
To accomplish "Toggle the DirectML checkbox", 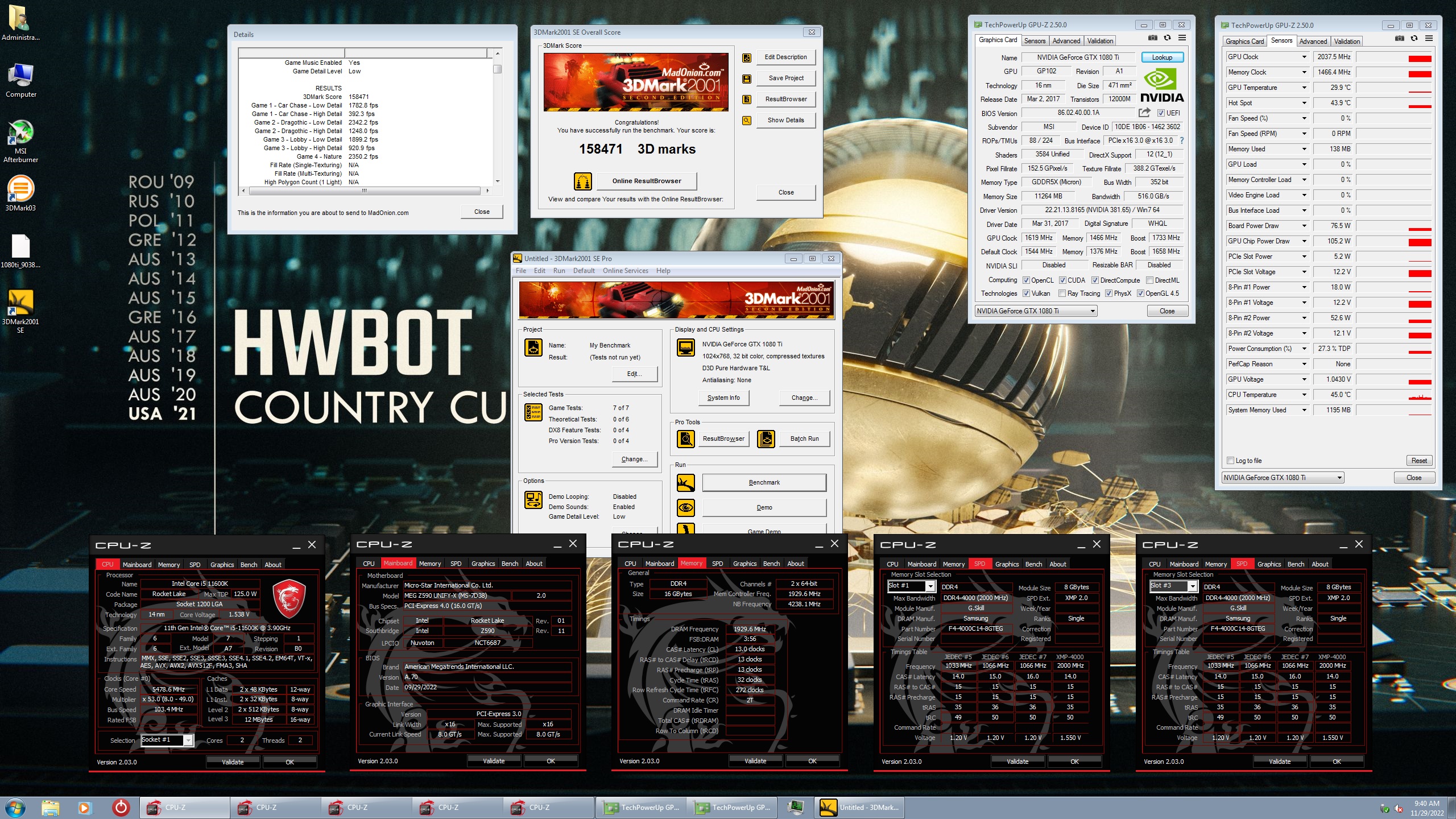I will pos(1149,280).
